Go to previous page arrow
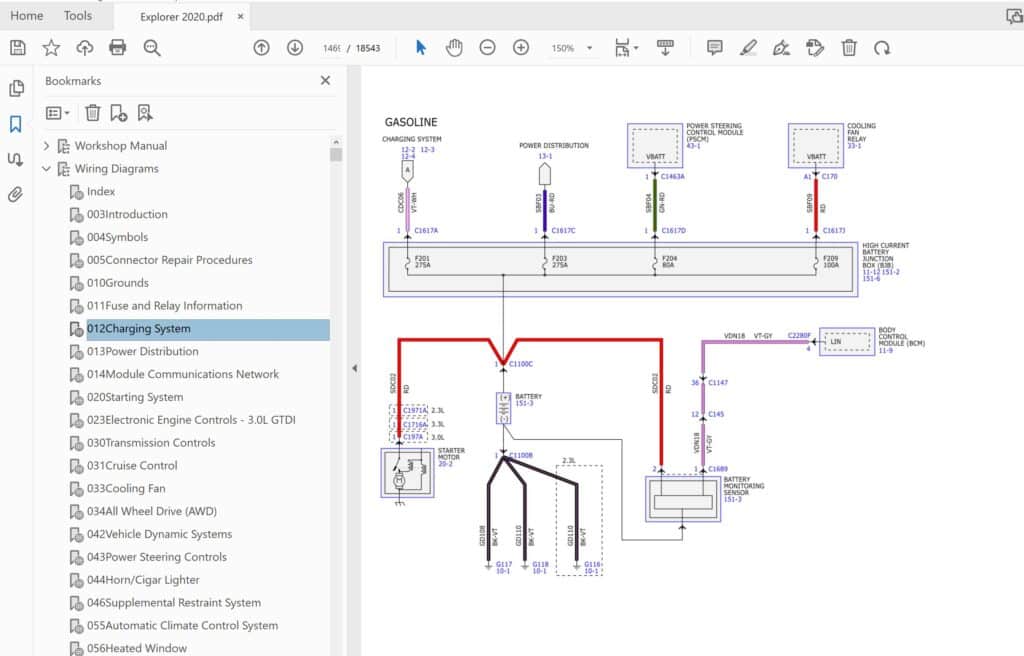 (x=262, y=48)
